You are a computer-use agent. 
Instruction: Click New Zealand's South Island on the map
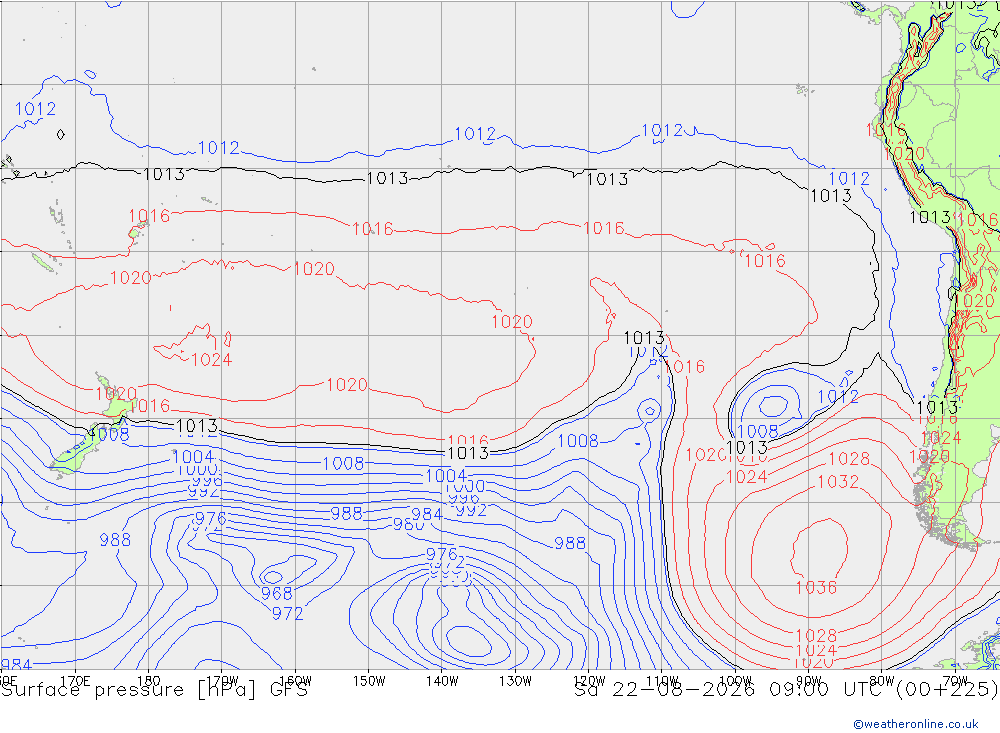point(77,450)
